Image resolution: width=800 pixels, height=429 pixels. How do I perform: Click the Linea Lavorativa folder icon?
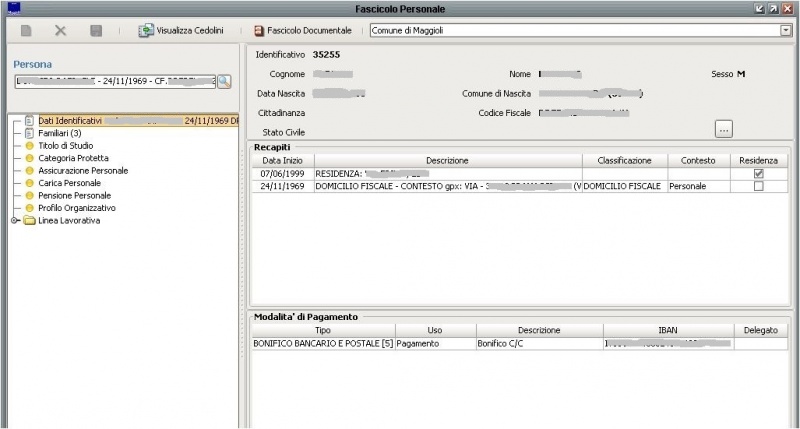pos(29,220)
